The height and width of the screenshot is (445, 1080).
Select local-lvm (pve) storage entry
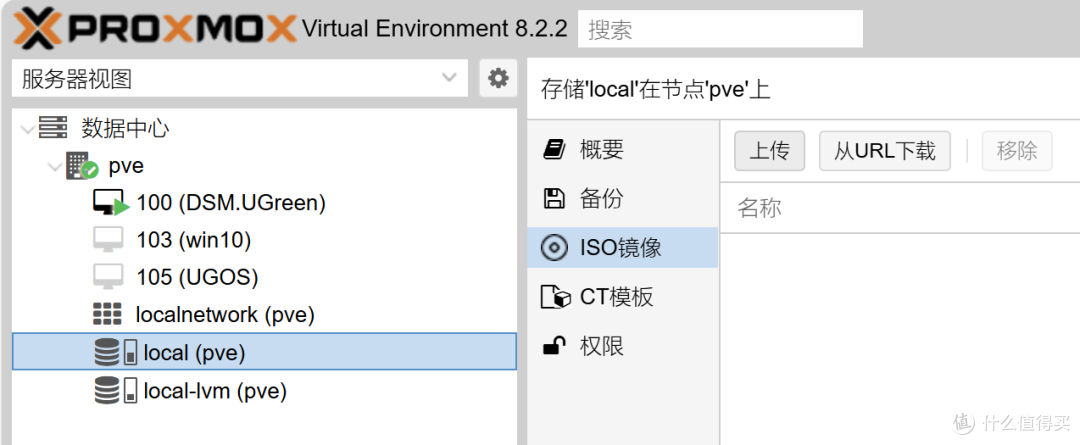[215, 391]
